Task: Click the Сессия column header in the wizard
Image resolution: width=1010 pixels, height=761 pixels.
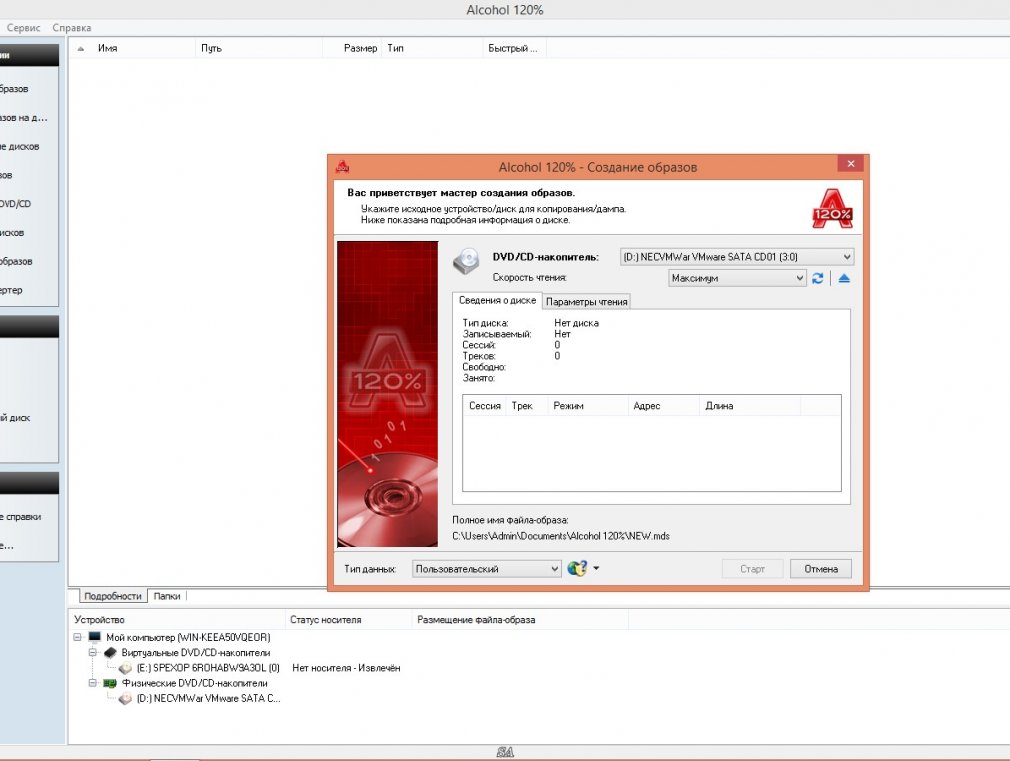Action: pyautogui.click(x=484, y=406)
